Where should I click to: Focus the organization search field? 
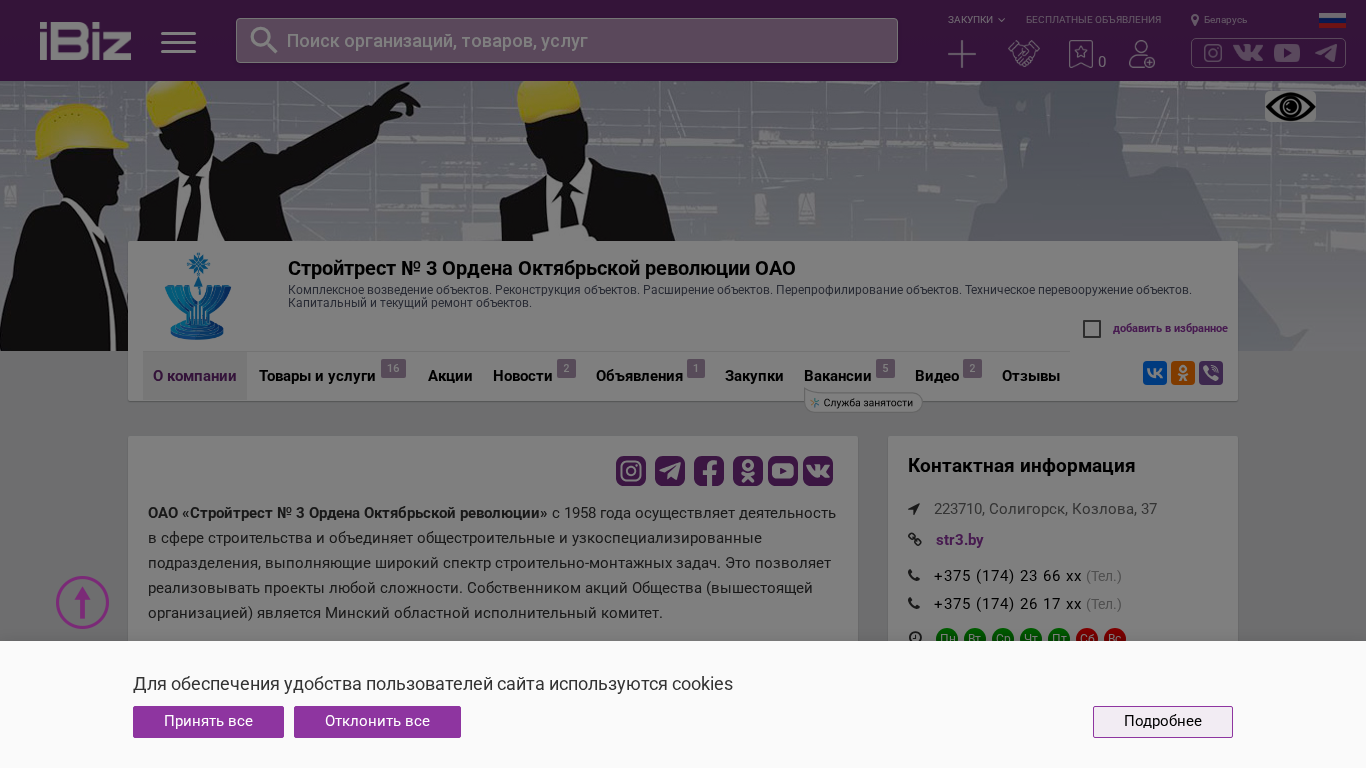[567, 41]
